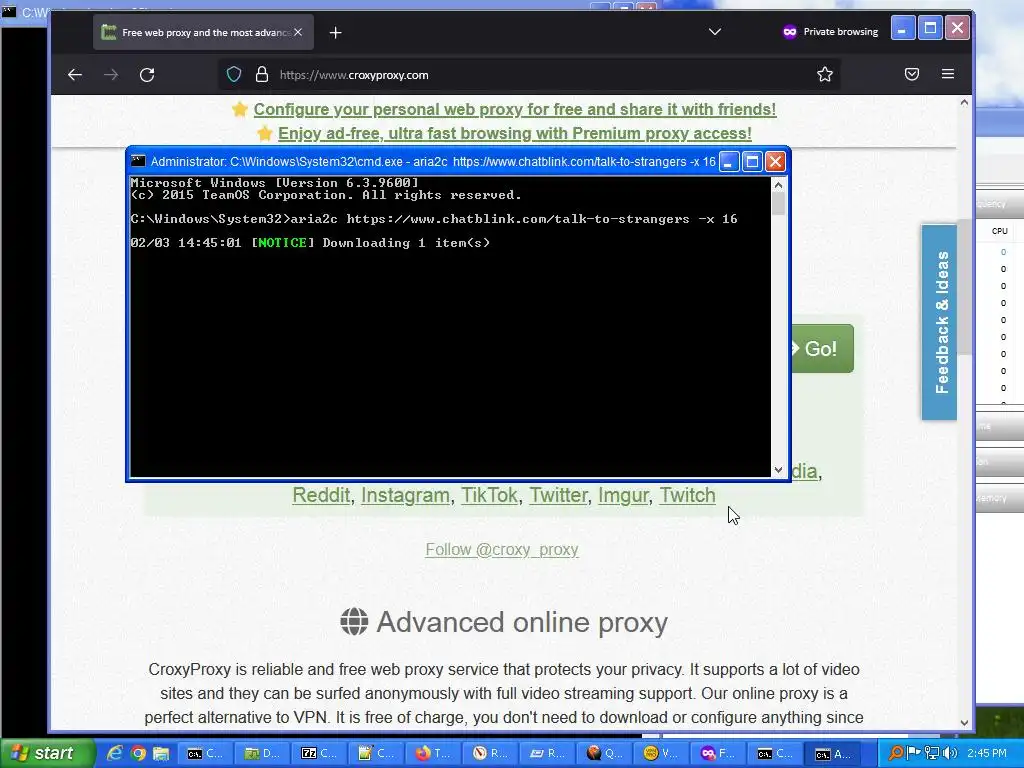Switch to the Notepad++ taskbar item
The height and width of the screenshot is (768, 1024).
click(x=376, y=753)
